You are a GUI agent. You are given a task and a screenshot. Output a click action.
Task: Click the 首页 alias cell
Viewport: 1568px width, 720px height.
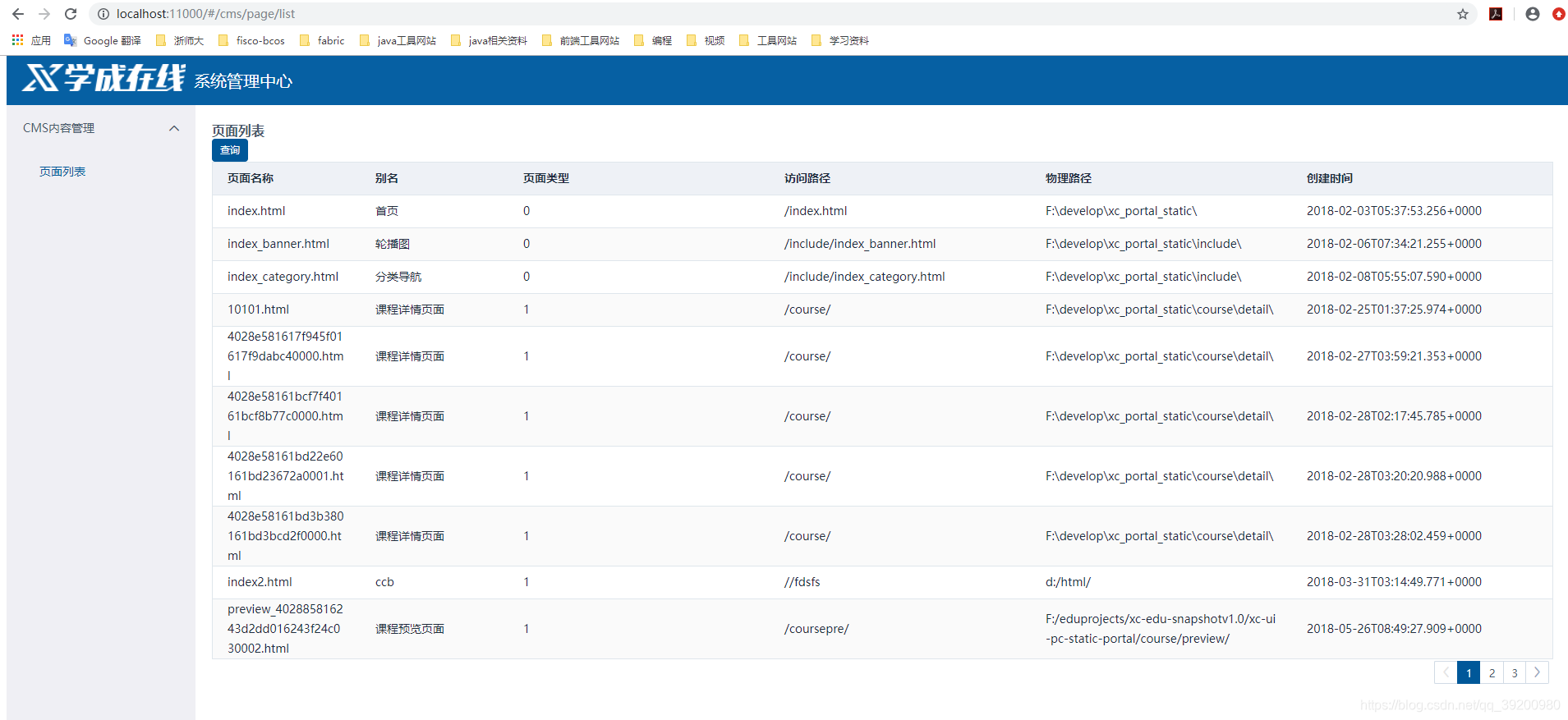pos(387,211)
